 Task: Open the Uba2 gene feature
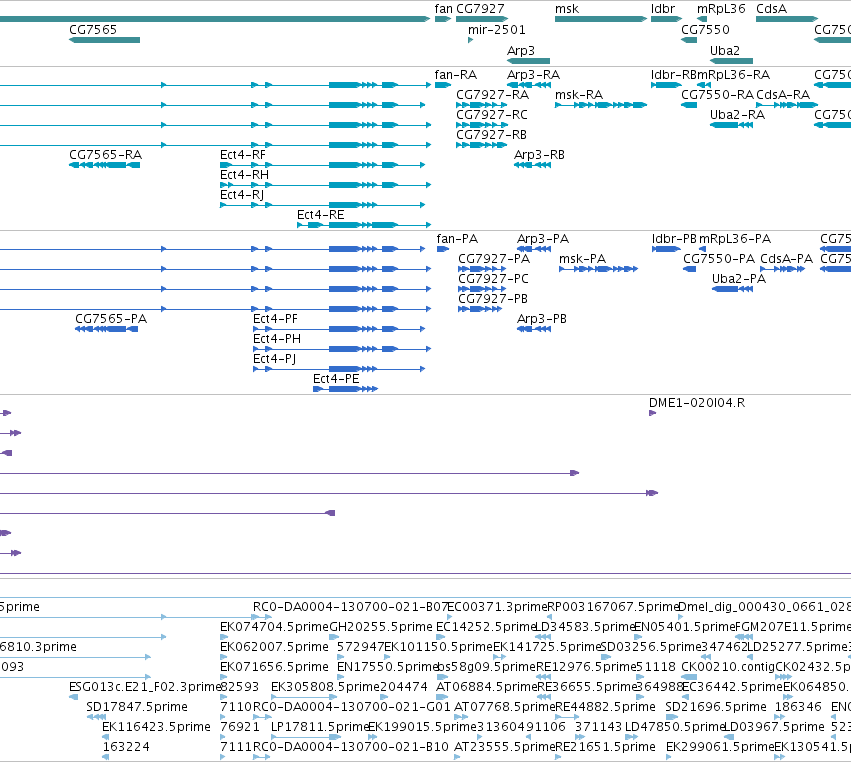pyautogui.click(x=731, y=60)
